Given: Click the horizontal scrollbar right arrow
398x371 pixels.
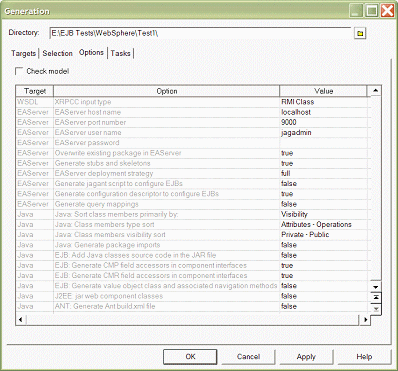Looking at the screenshot, I should pyautogui.click(x=366, y=320).
